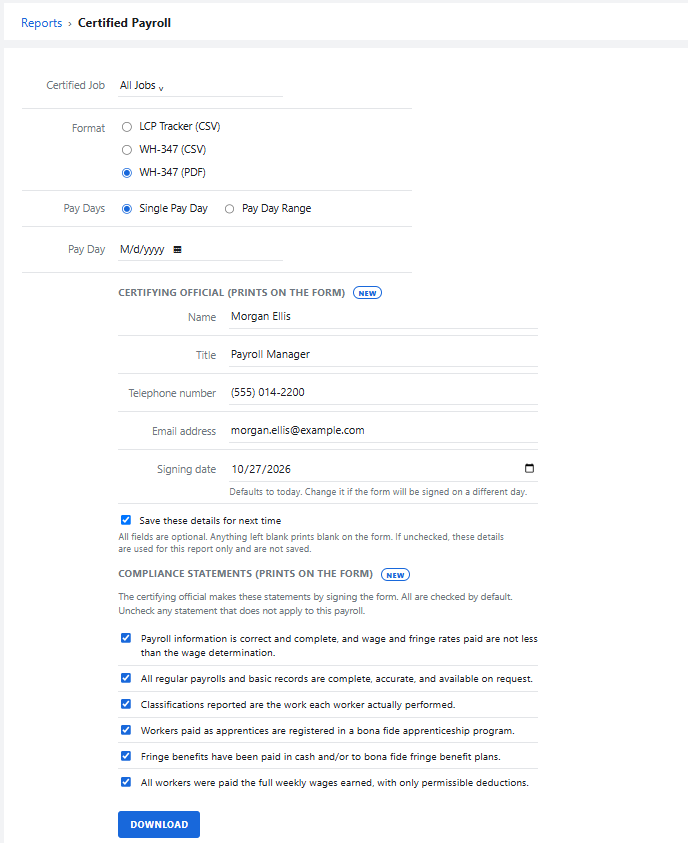Uncheck Payroll information is correct statement
Image resolution: width=688 pixels, height=843 pixels.
click(x=126, y=638)
